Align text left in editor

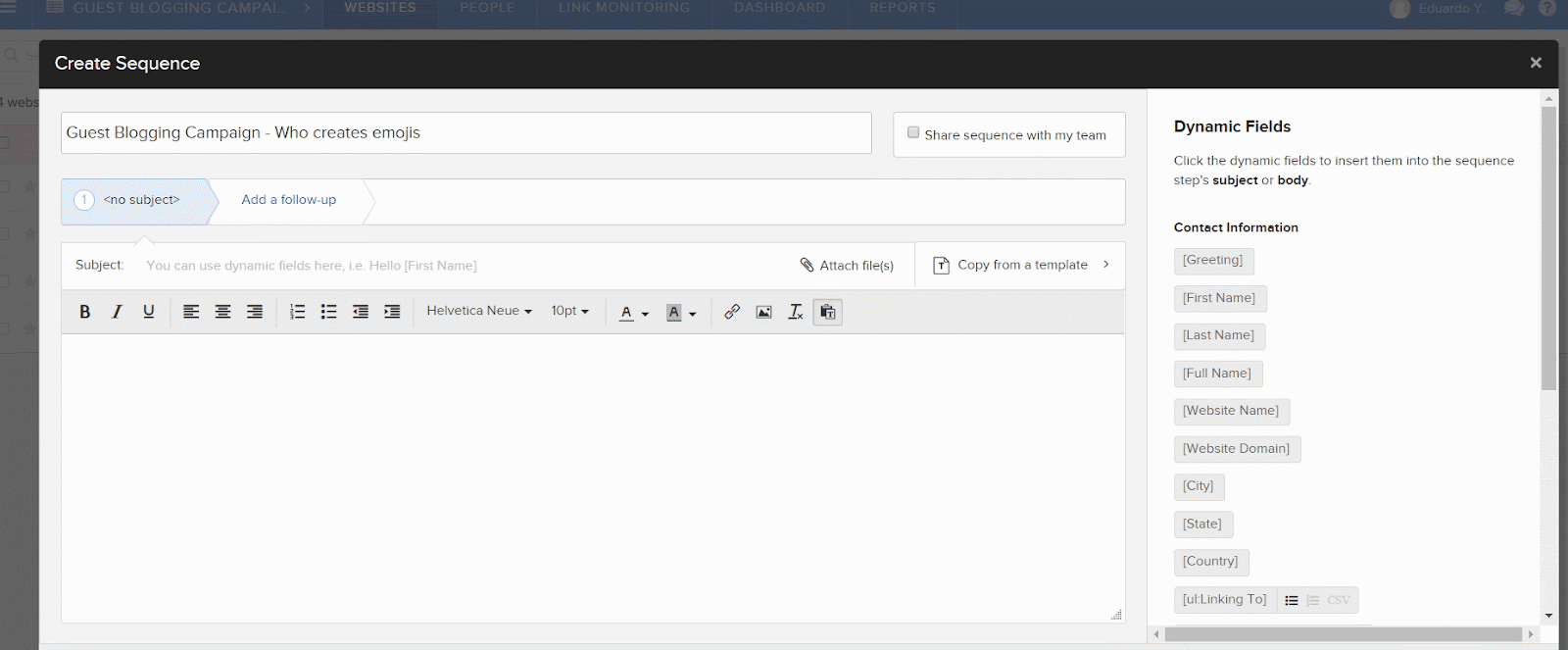pyautogui.click(x=191, y=312)
